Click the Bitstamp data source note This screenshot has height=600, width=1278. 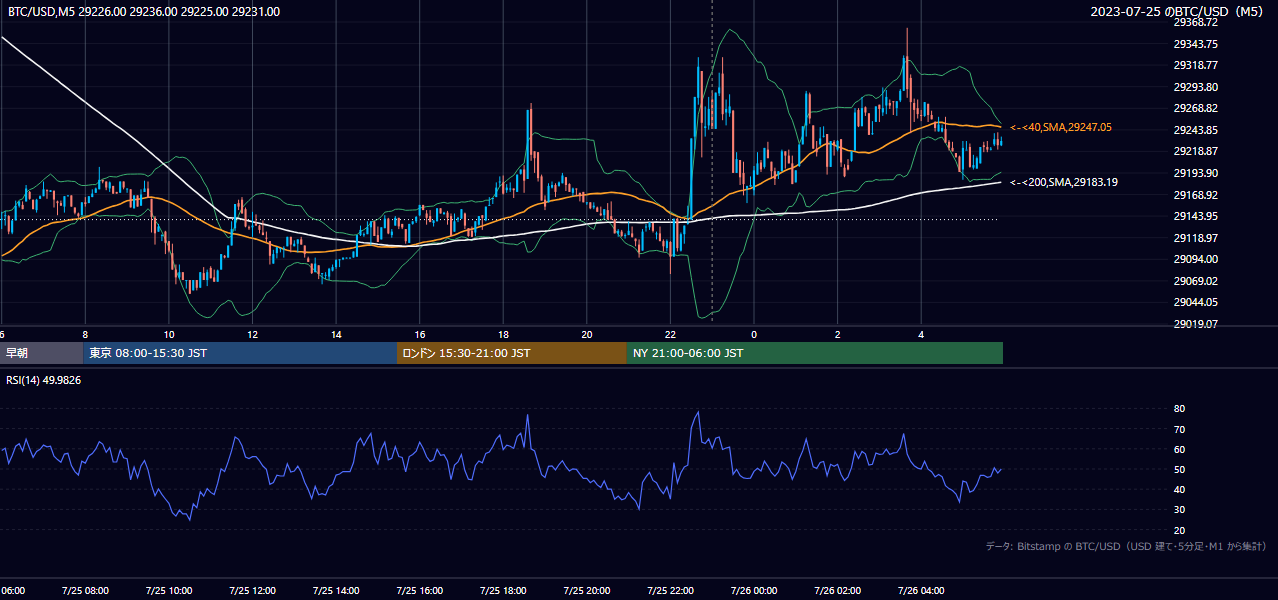1126,547
